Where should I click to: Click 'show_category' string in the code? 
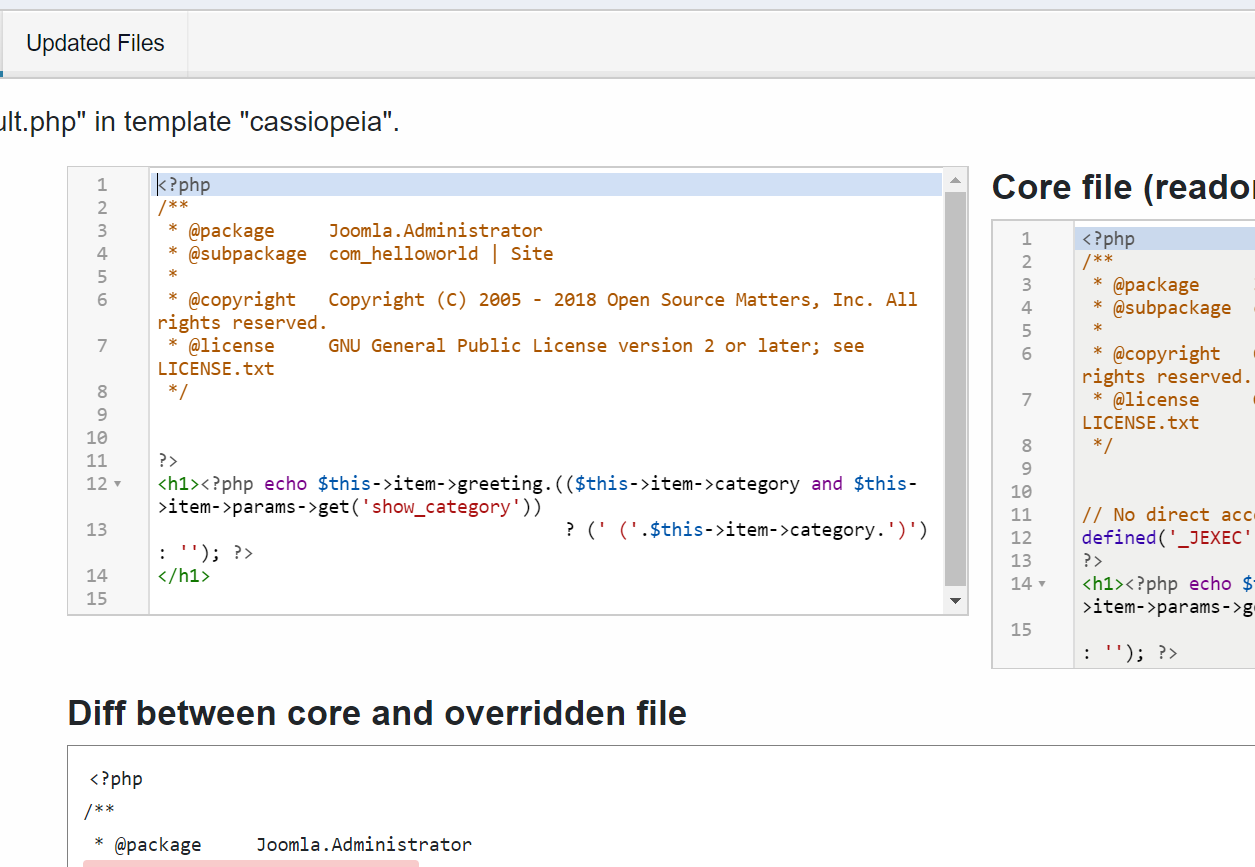(441, 507)
